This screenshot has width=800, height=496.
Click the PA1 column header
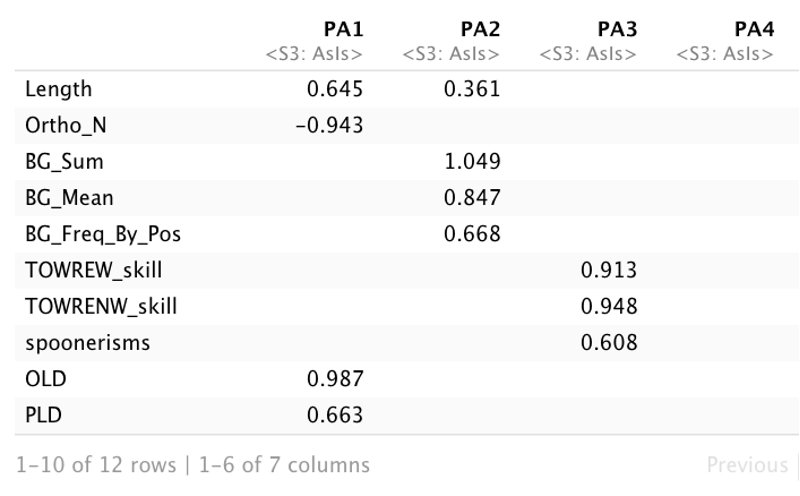343,29
